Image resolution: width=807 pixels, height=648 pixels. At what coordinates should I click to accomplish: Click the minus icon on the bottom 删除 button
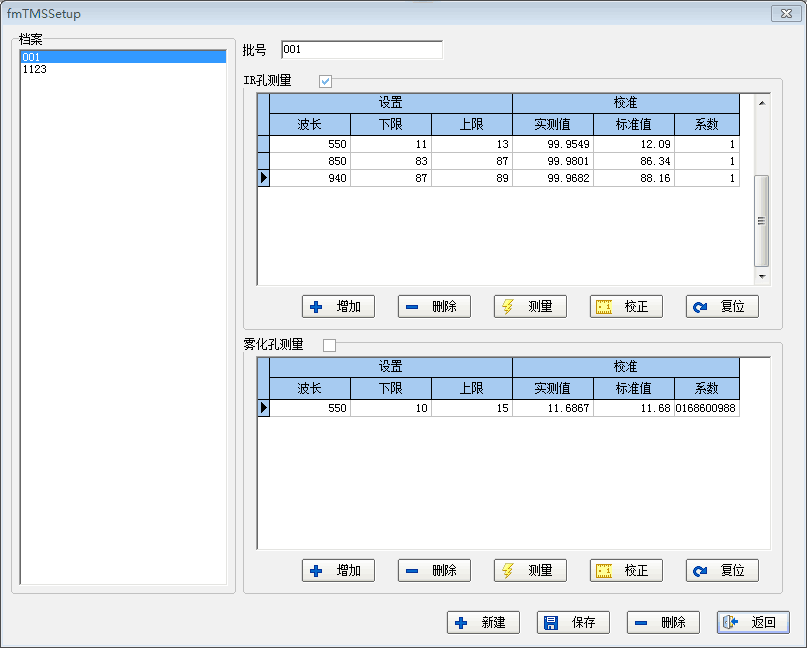(x=641, y=623)
